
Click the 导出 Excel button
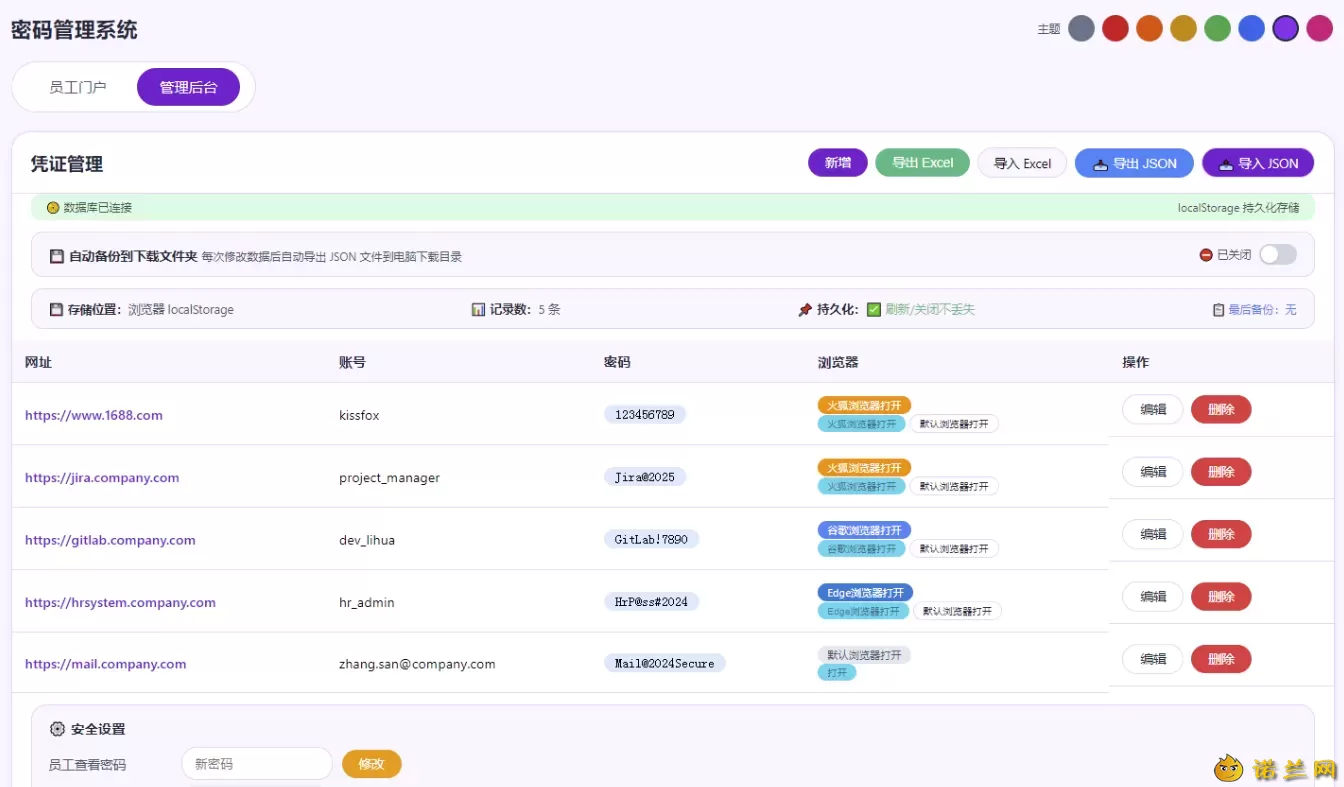point(922,163)
